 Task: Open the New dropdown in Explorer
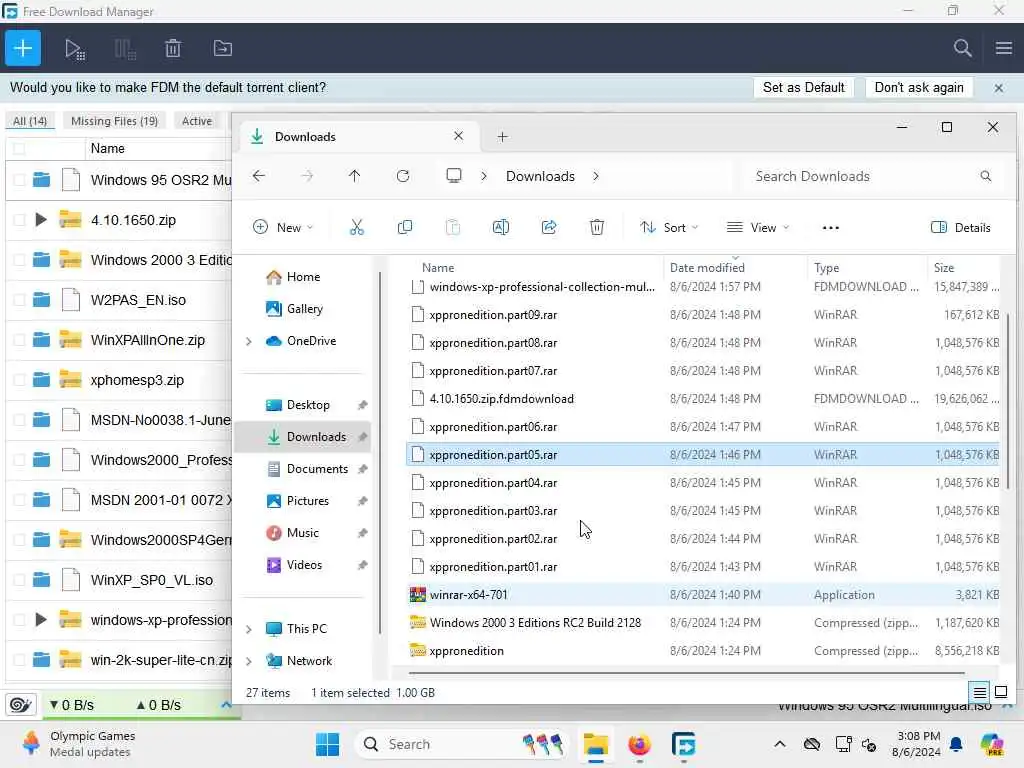point(283,227)
